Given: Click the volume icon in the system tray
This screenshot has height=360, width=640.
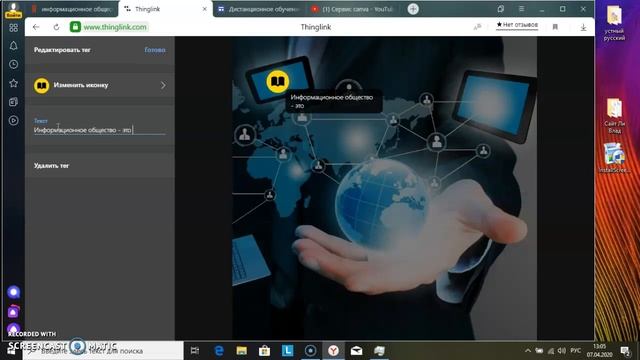Looking at the screenshot, I should 562,351.
